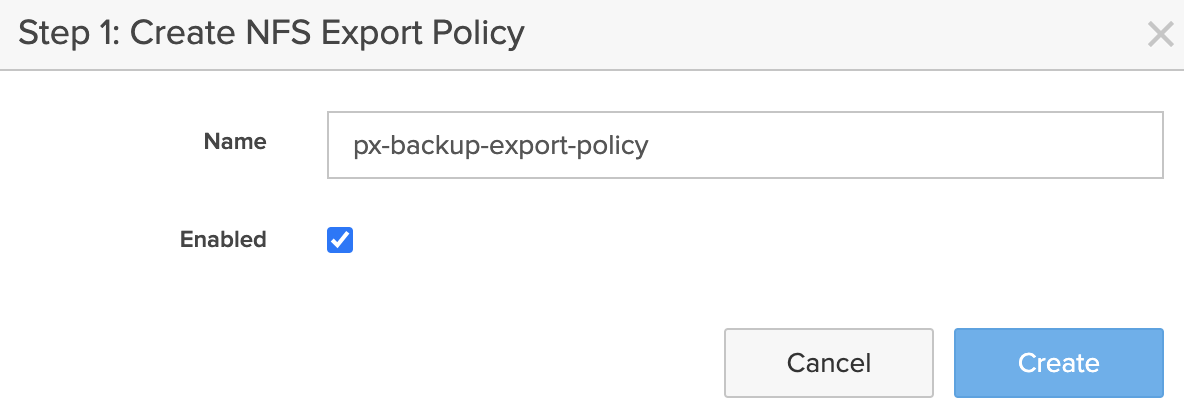Image resolution: width=1184 pixels, height=416 pixels.
Task: Place cursor on the word "backup" in Name
Action: coord(427,145)
